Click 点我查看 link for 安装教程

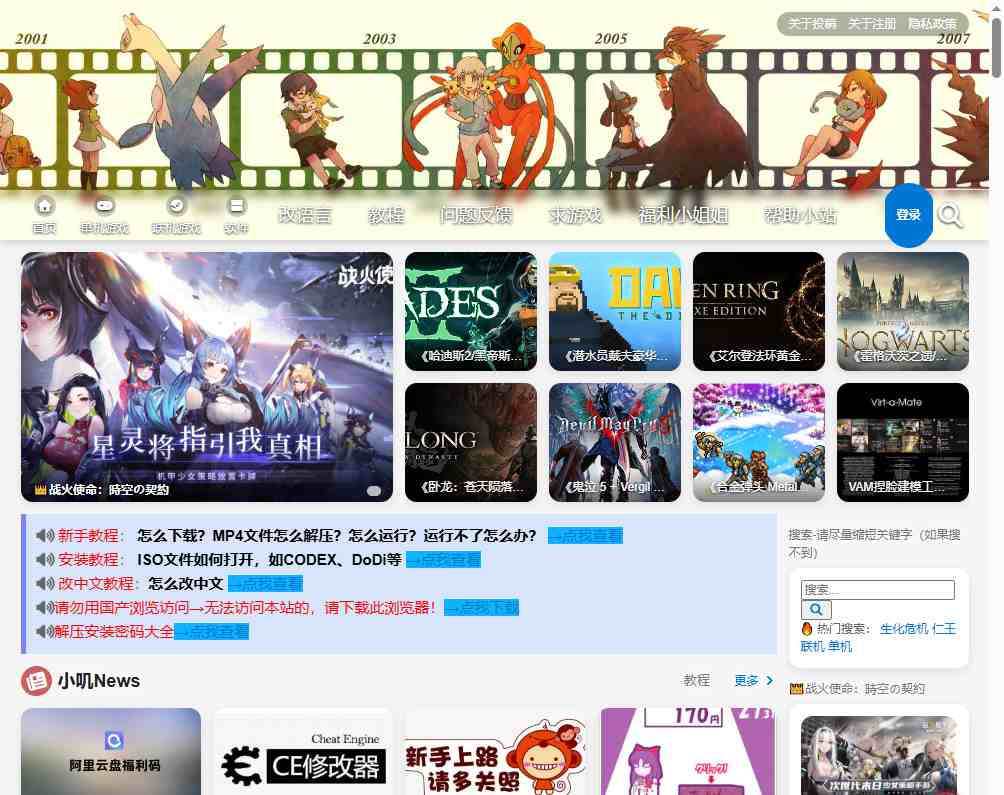pos(443,559)
